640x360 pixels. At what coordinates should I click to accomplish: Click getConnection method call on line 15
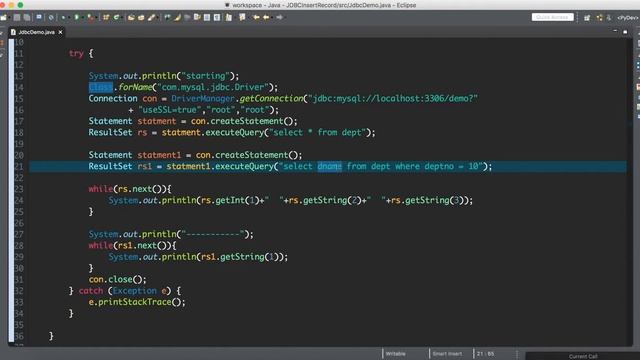[x=271, y=99]
